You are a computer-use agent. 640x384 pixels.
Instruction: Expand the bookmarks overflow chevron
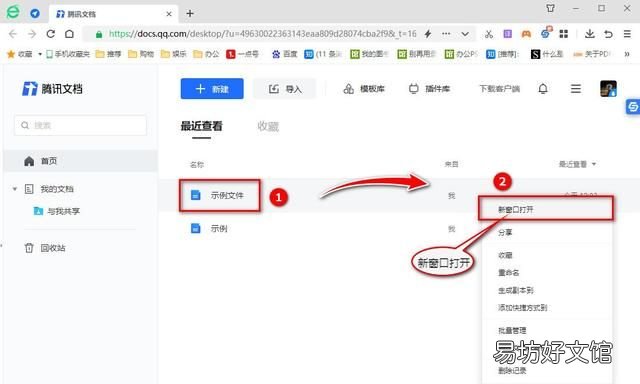pos(627,54)
